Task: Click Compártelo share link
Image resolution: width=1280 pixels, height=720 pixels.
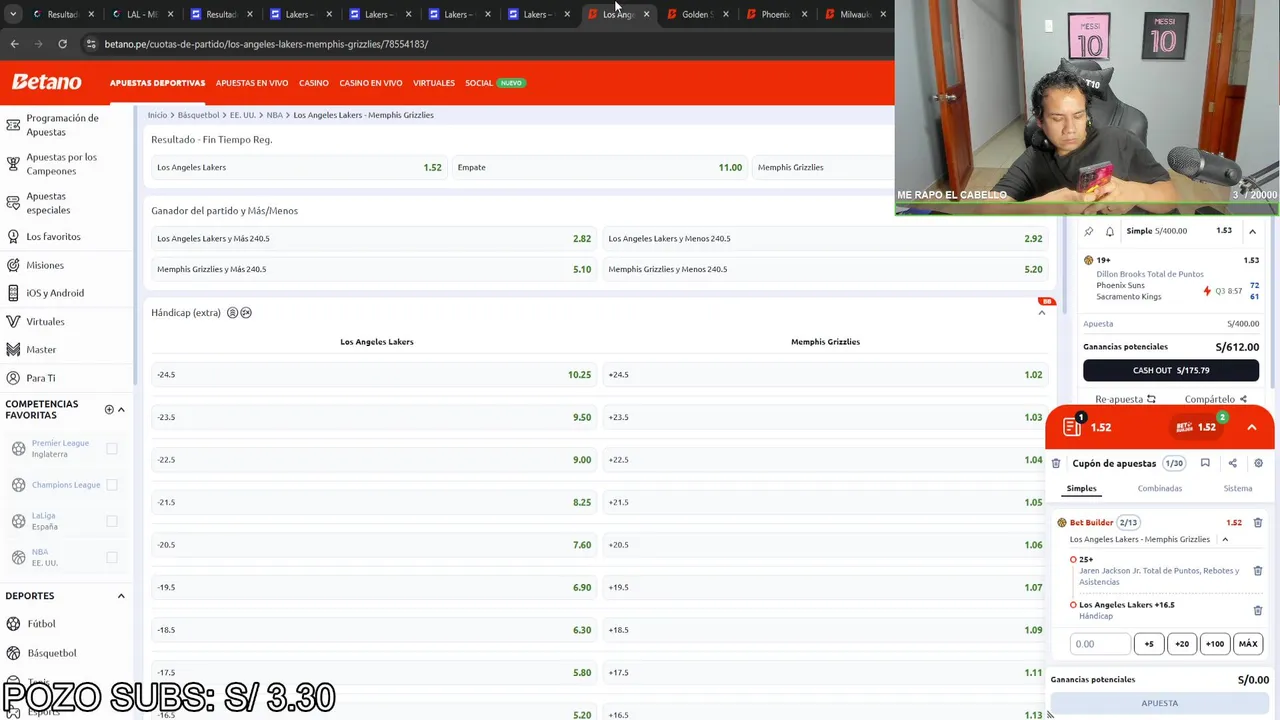Action: 1216,399
